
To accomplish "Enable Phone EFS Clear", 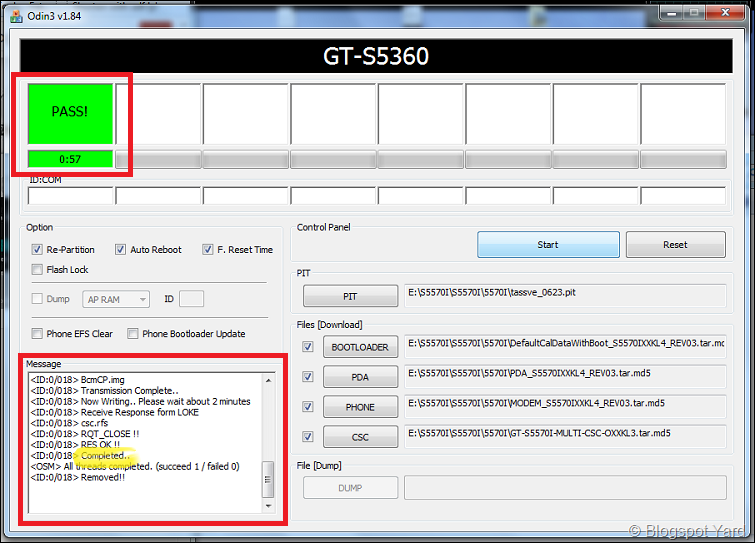I will (x=37, y=333).
